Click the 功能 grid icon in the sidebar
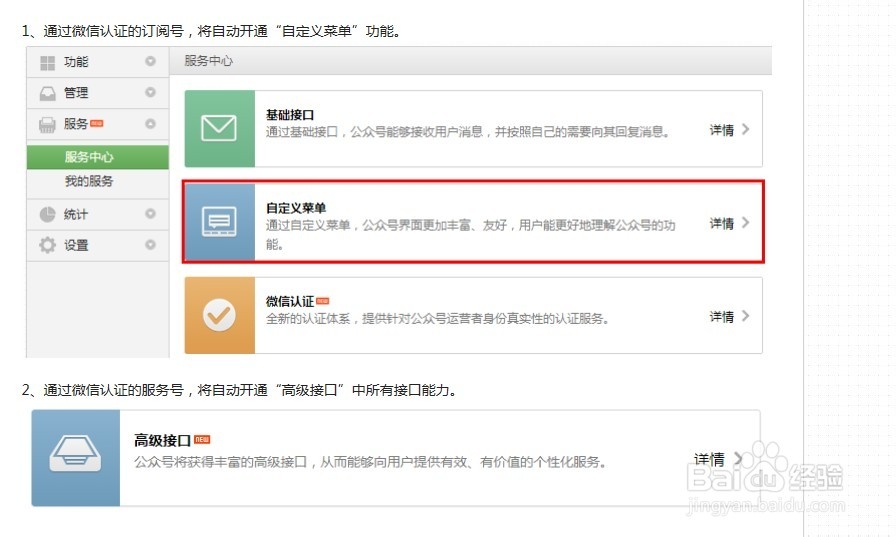This screenshot has height=537, width=896. [47, 62]
